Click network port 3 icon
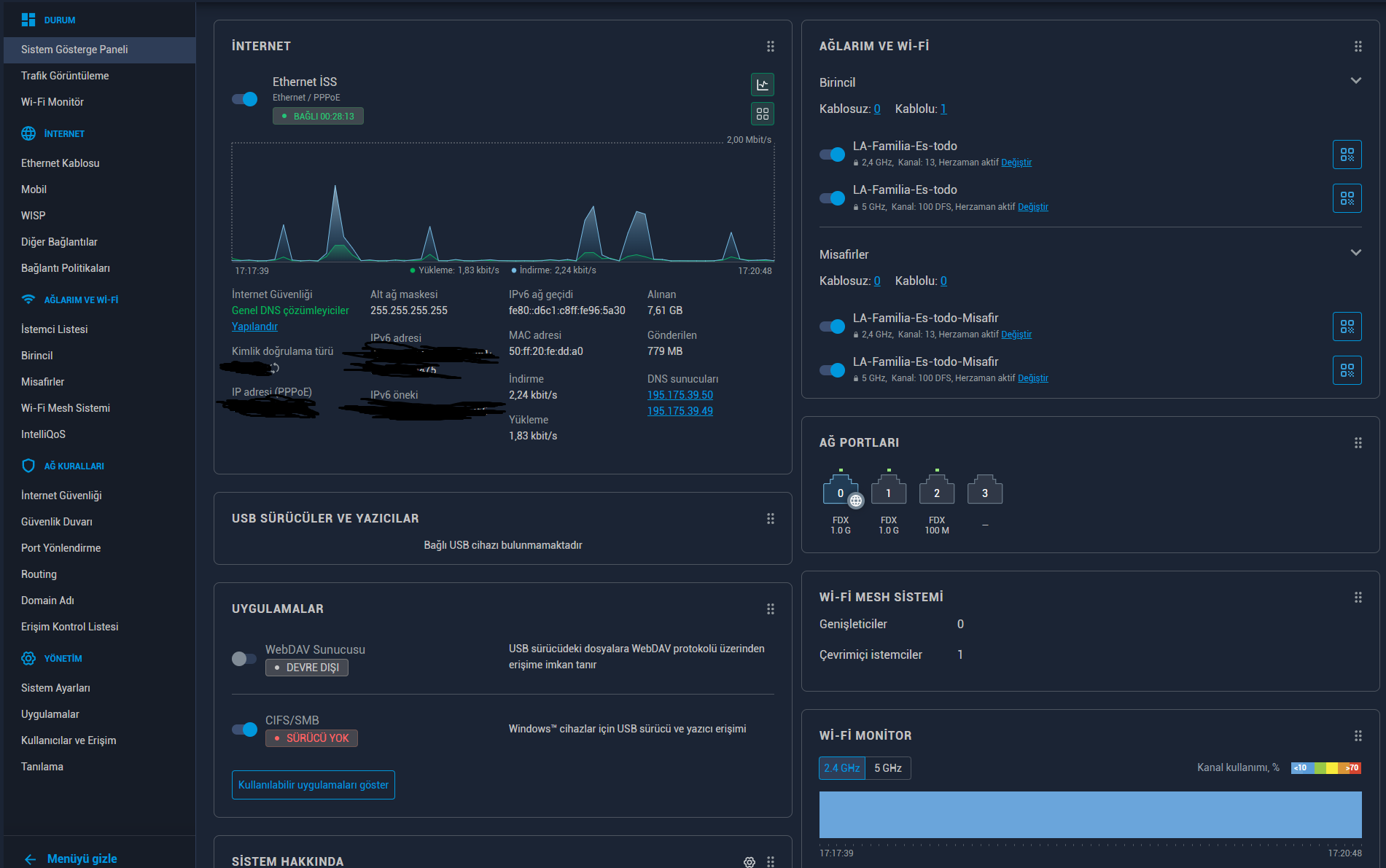 point(985,490)
